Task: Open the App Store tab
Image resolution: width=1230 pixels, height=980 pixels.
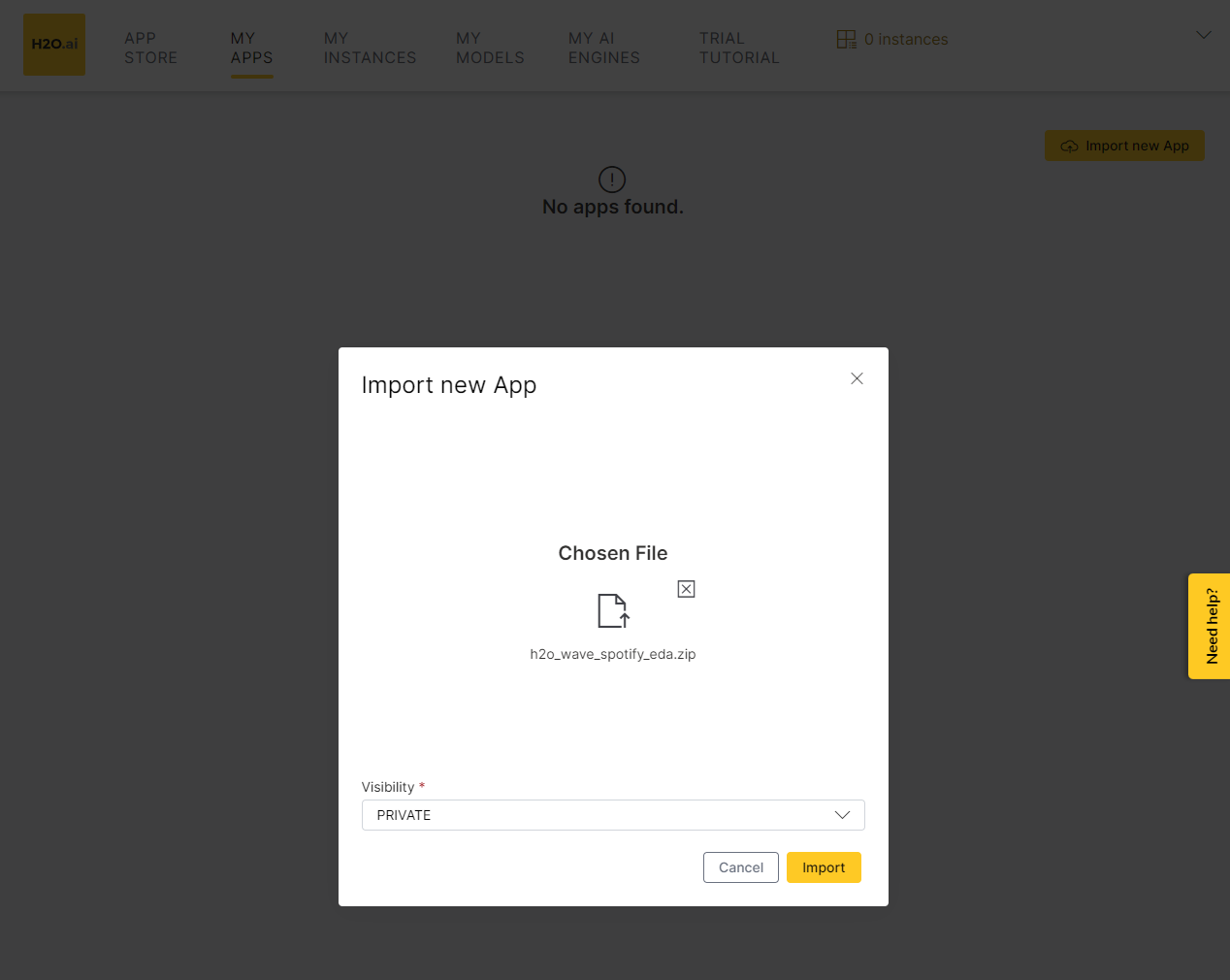Action: click(x=150, y=49)
